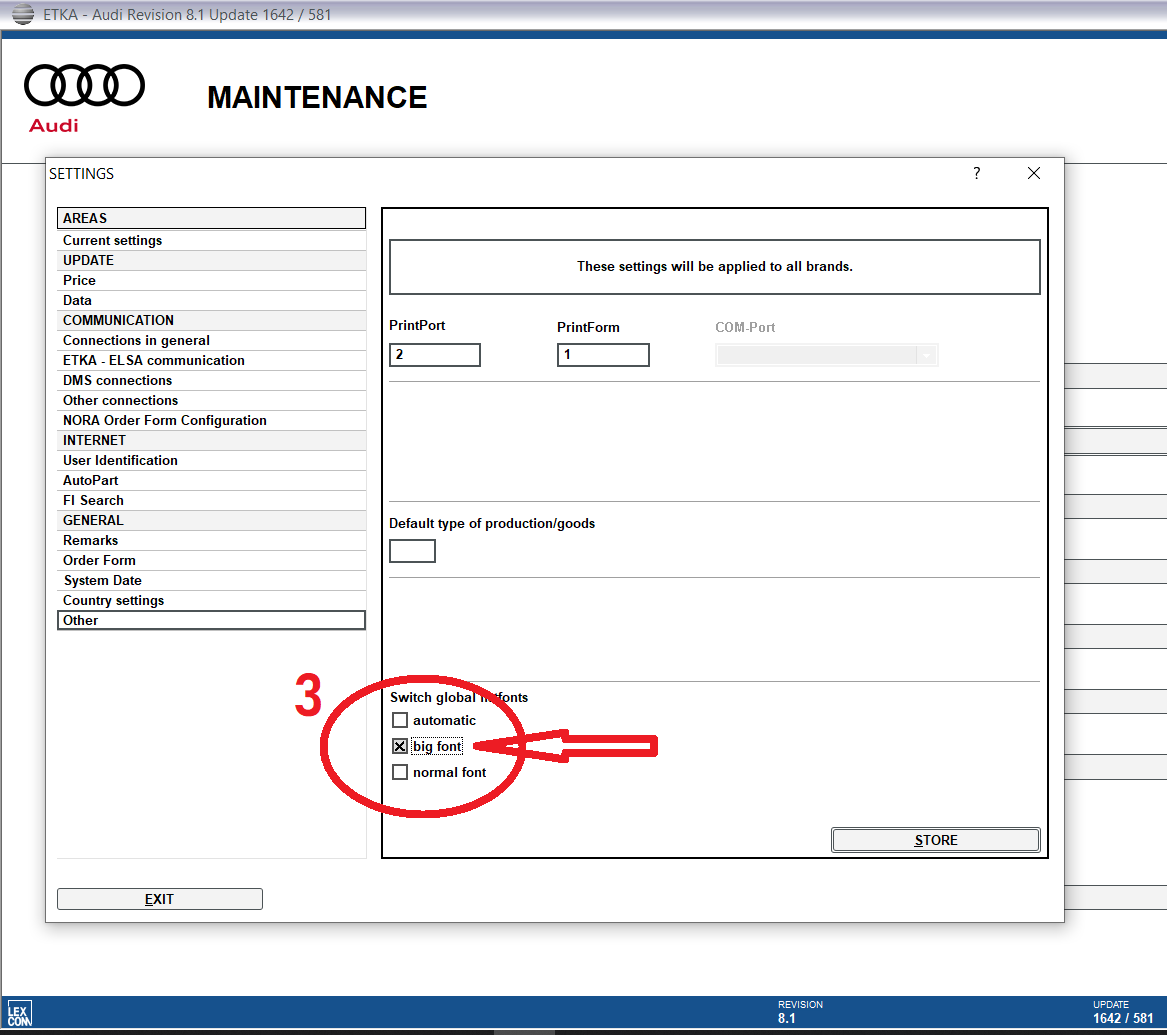Image resolution: width=1167 pixels, height=1035 pixels.
Task: Click the 'These settings will be applied' notice
Action: click(714, 266)
